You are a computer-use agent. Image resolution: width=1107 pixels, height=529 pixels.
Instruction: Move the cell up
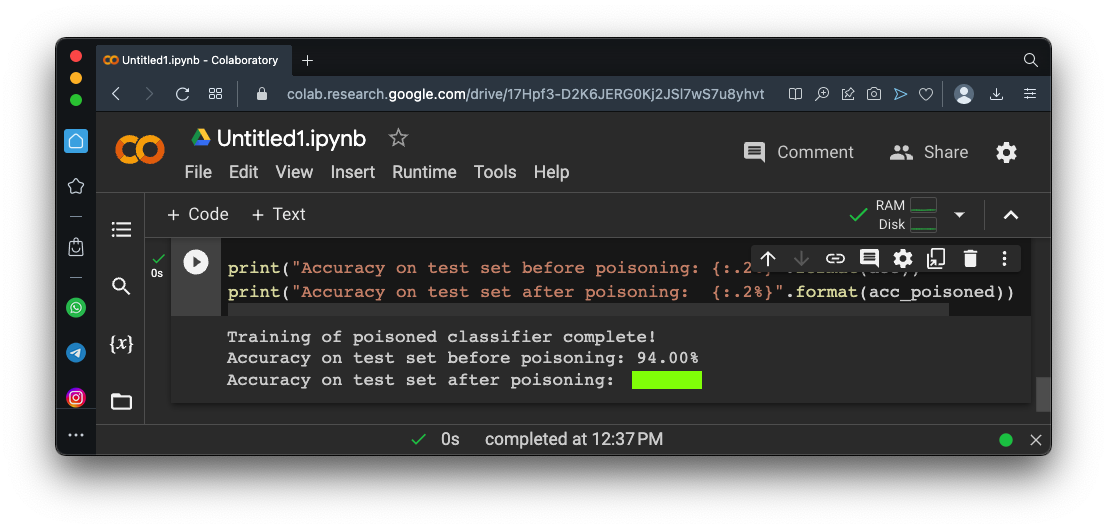pos(768,259)
